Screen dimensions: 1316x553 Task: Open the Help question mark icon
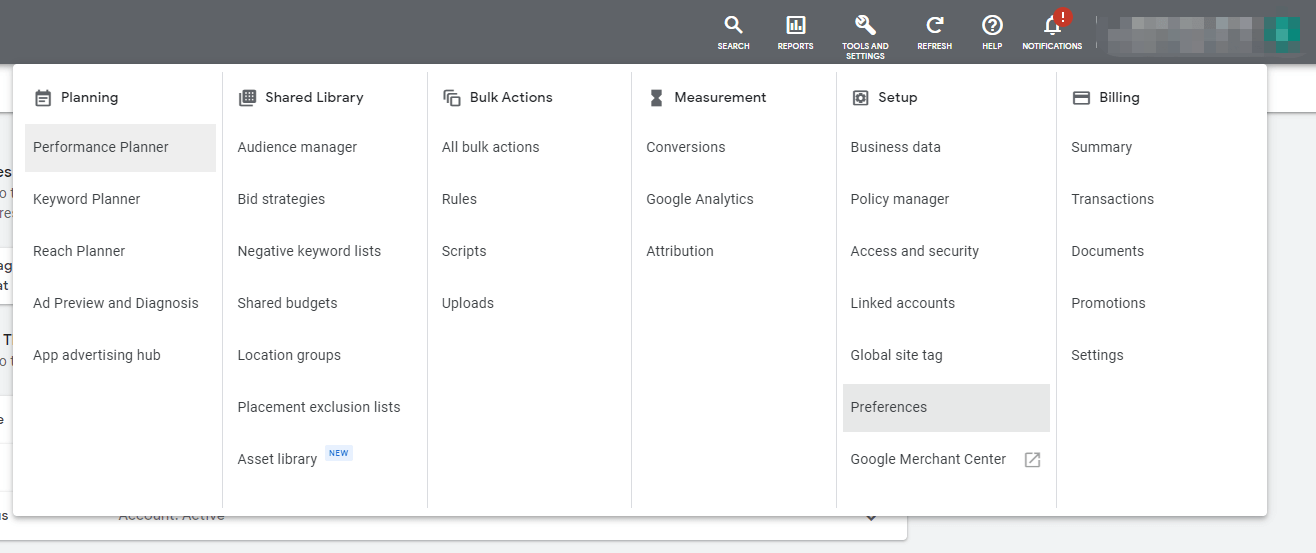991,27
